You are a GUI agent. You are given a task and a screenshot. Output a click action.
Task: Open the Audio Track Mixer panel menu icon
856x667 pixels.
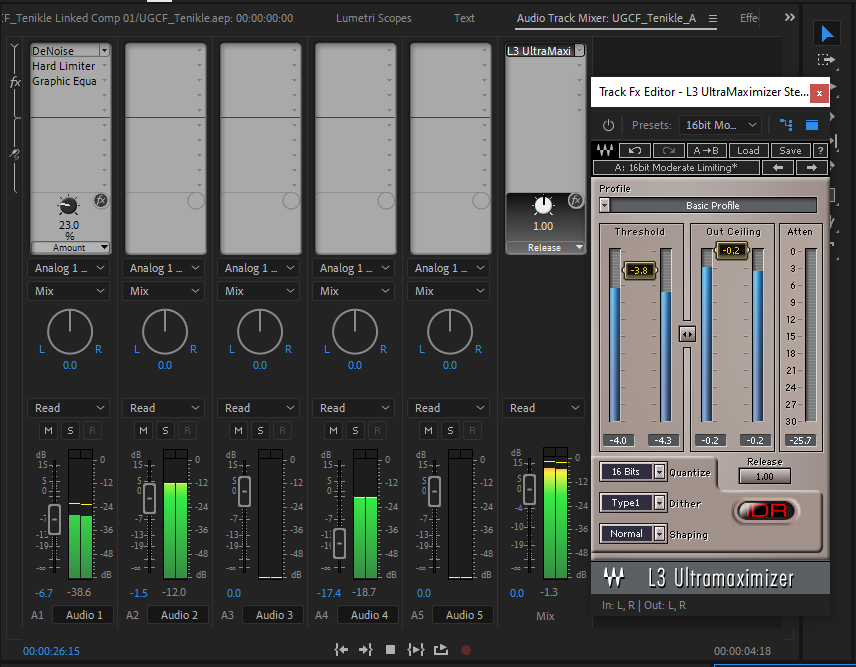click(713, 18)
